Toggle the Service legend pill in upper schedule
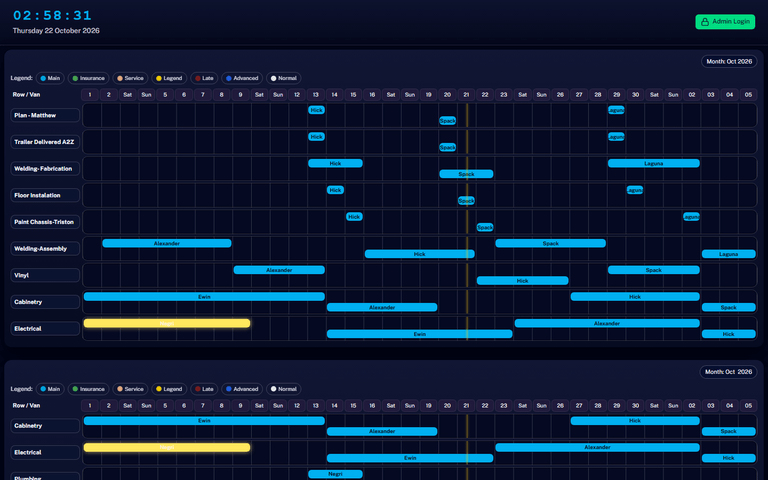This screenshot has height=480, width=768. pyautogui.click(x=130, y=78)
